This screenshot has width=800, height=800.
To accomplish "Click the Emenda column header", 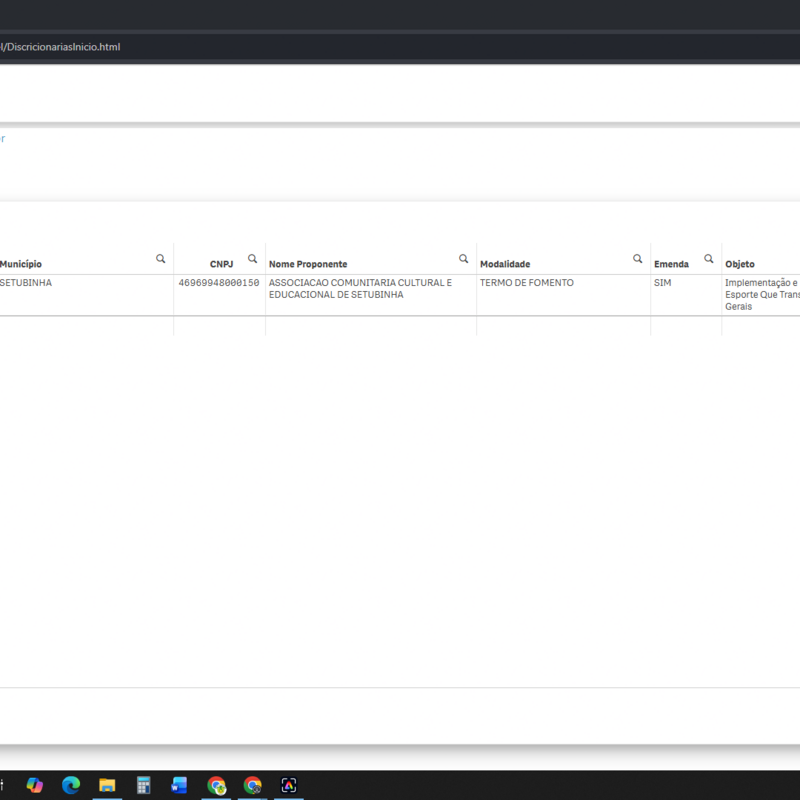I will point(671,264).
